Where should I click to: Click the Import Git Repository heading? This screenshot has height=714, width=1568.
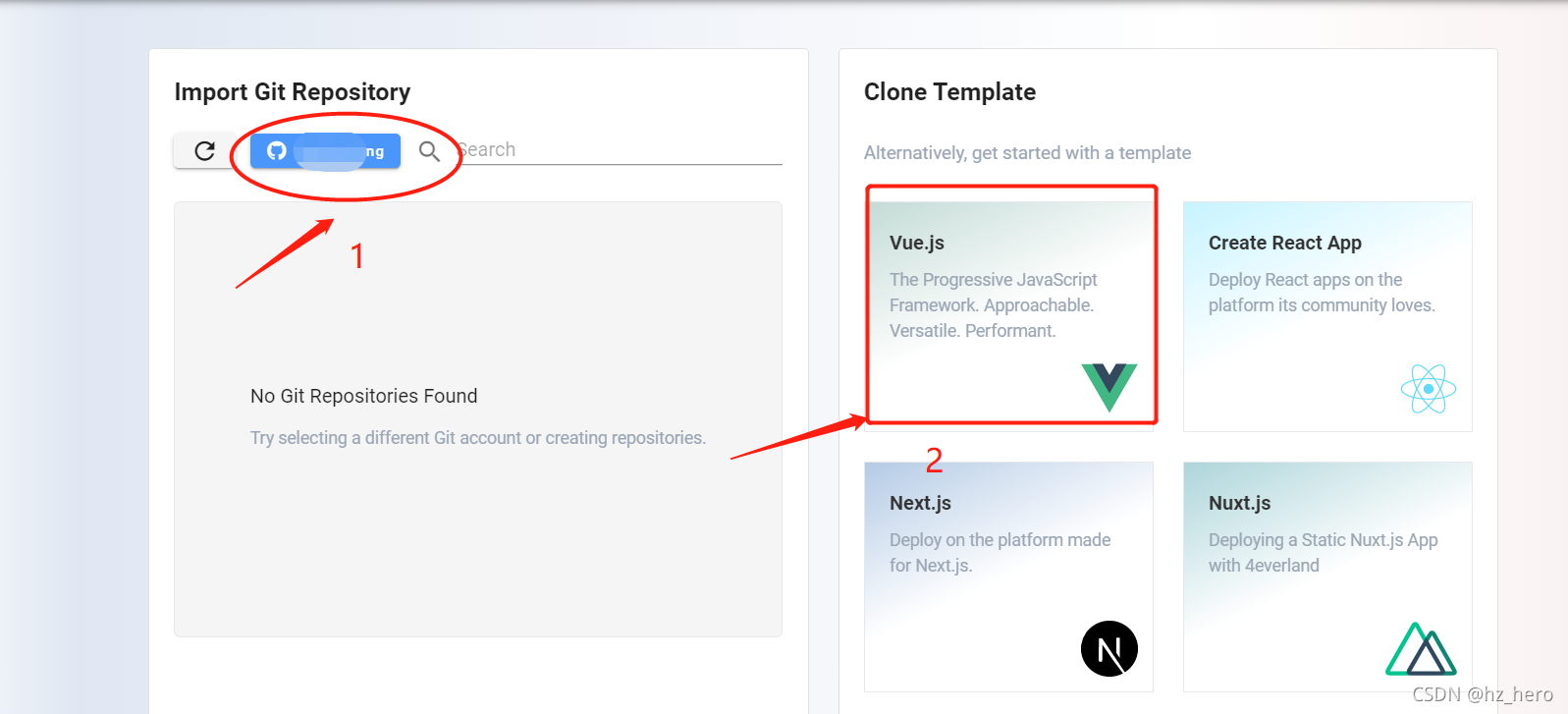pyautogui.click(x=293, y=92)
